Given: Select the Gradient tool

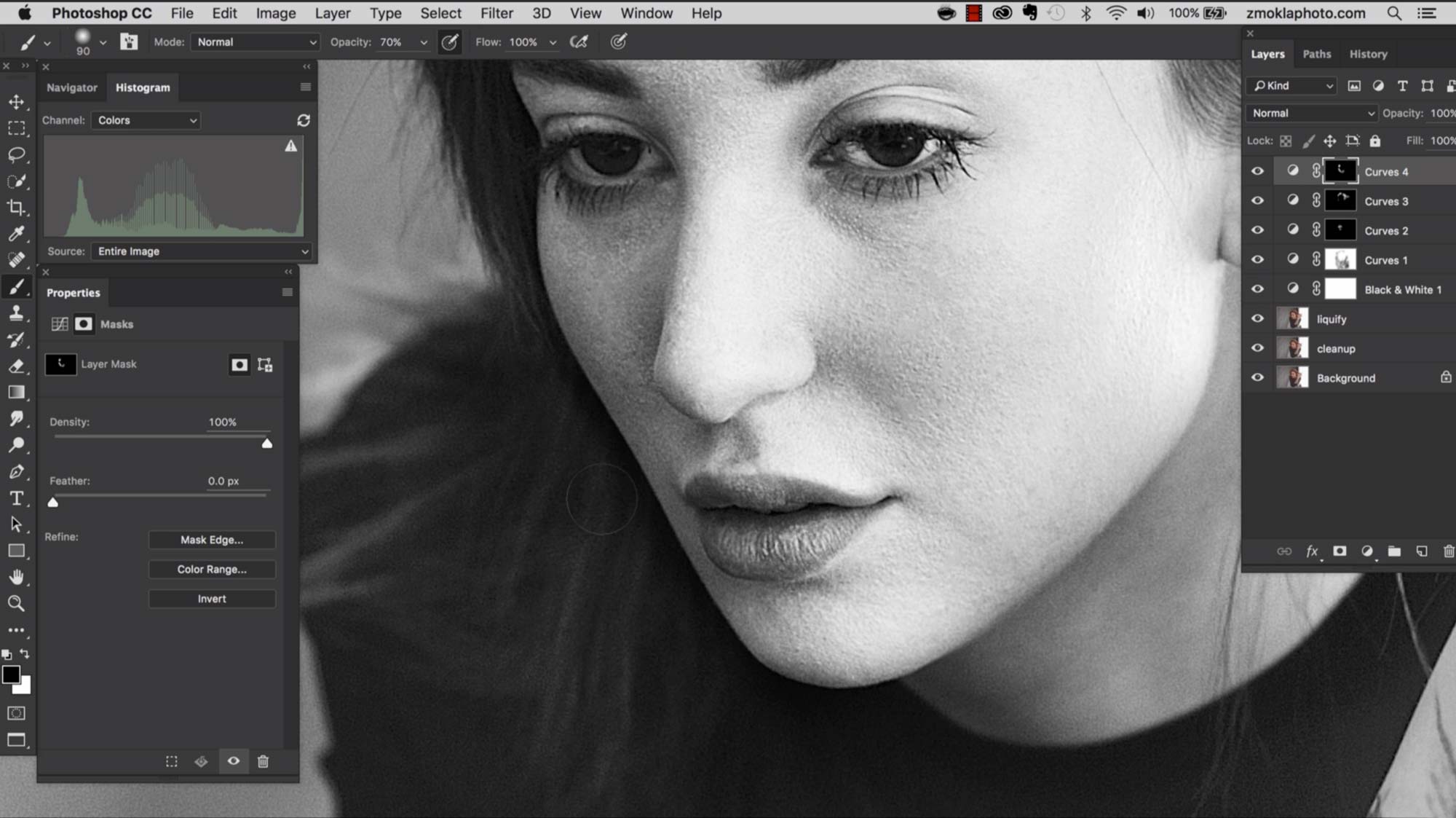Looking at the screenshot, I should pos(16,392).
